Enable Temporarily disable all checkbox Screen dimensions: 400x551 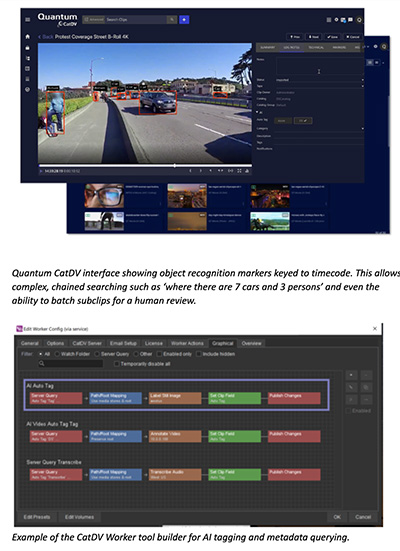tap(116, 364)
